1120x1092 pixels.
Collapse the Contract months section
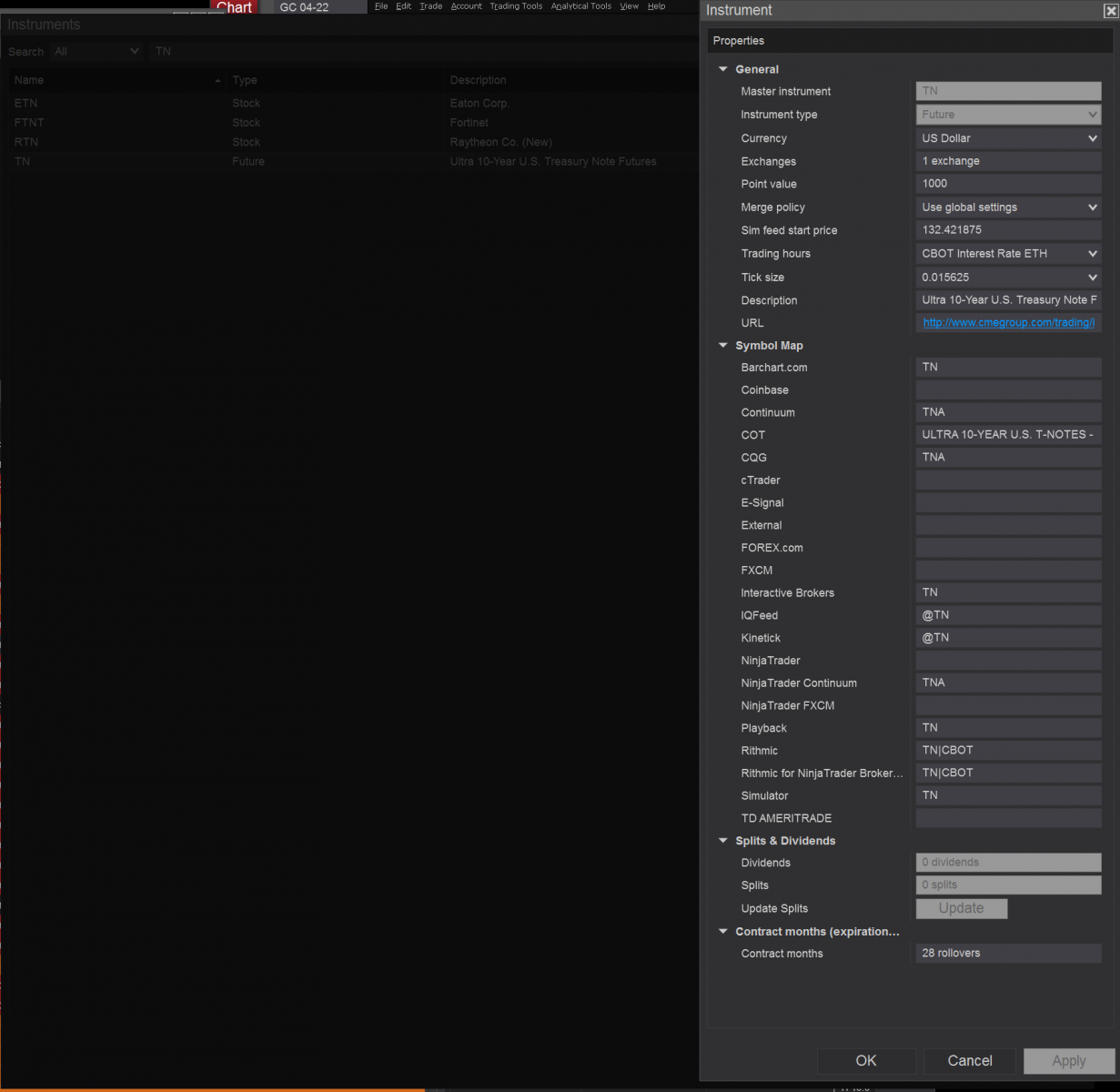click(x=723, y=931)
